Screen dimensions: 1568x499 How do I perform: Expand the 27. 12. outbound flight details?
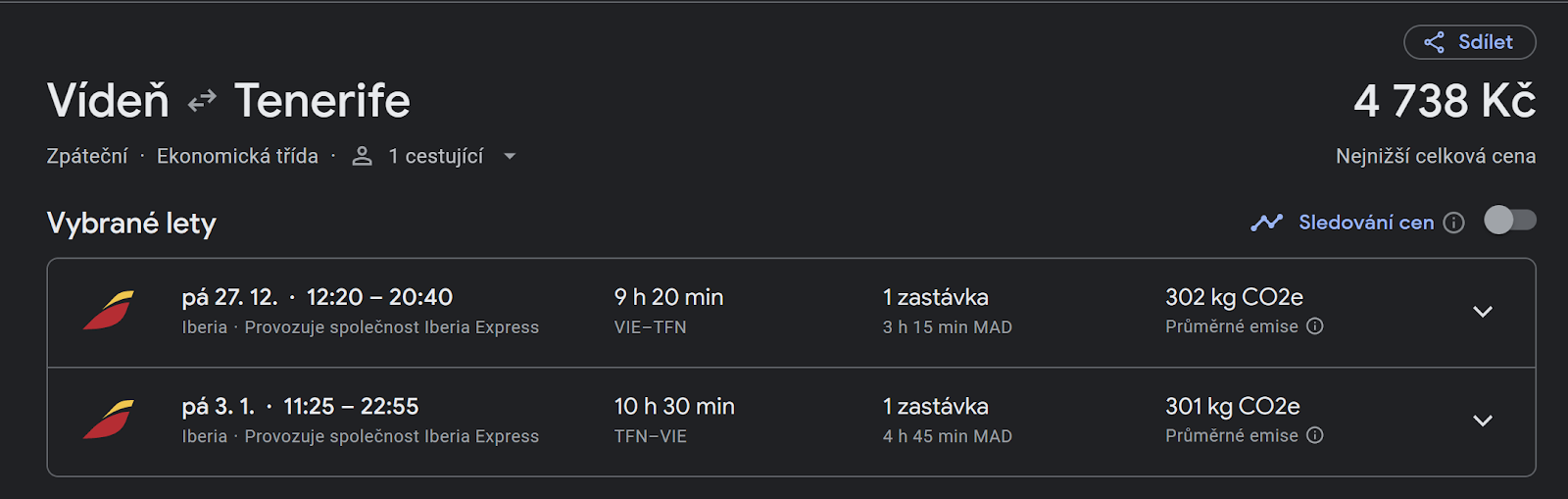[x=1483, y=312]
